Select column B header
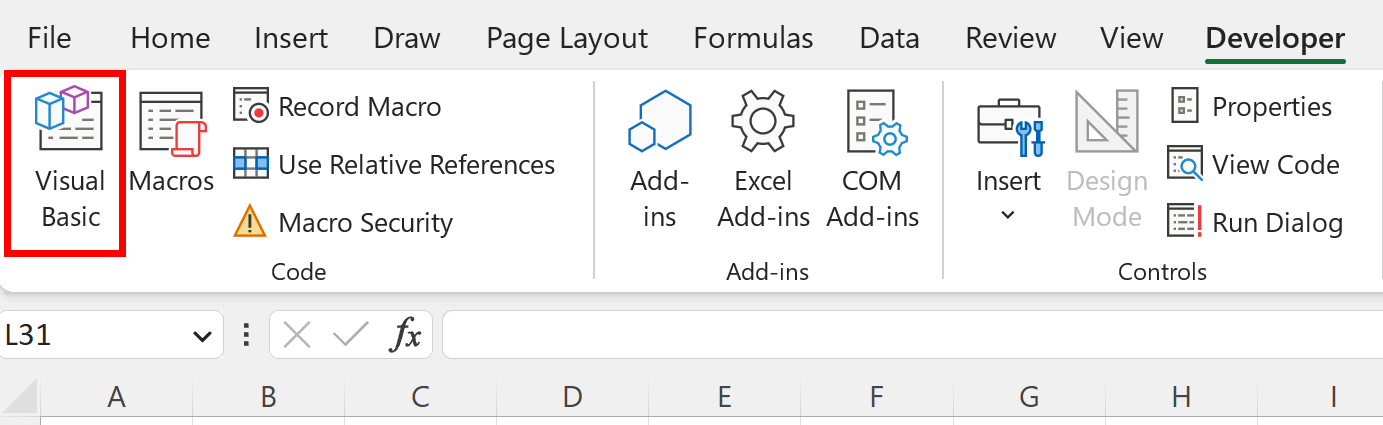This screenshot has width=1383, height=425. click(x=268, y=398)
